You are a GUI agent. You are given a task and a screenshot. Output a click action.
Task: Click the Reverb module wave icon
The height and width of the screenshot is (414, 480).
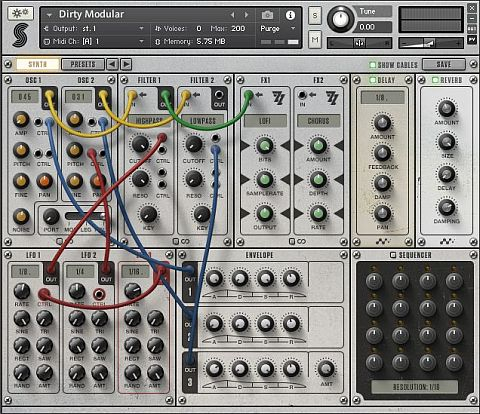[x=446, y=241]
